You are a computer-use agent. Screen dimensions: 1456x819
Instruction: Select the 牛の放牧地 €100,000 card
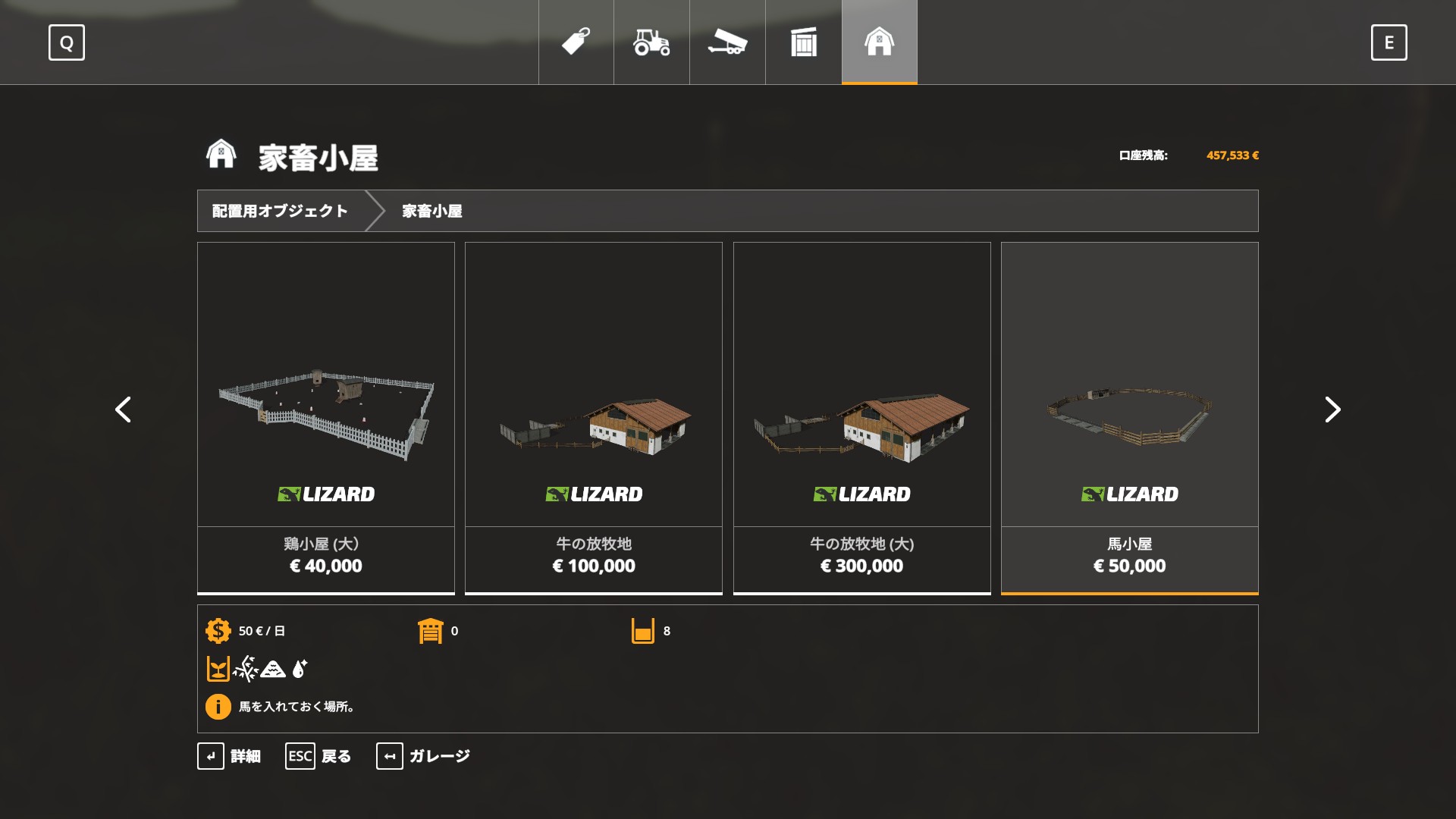594,419
